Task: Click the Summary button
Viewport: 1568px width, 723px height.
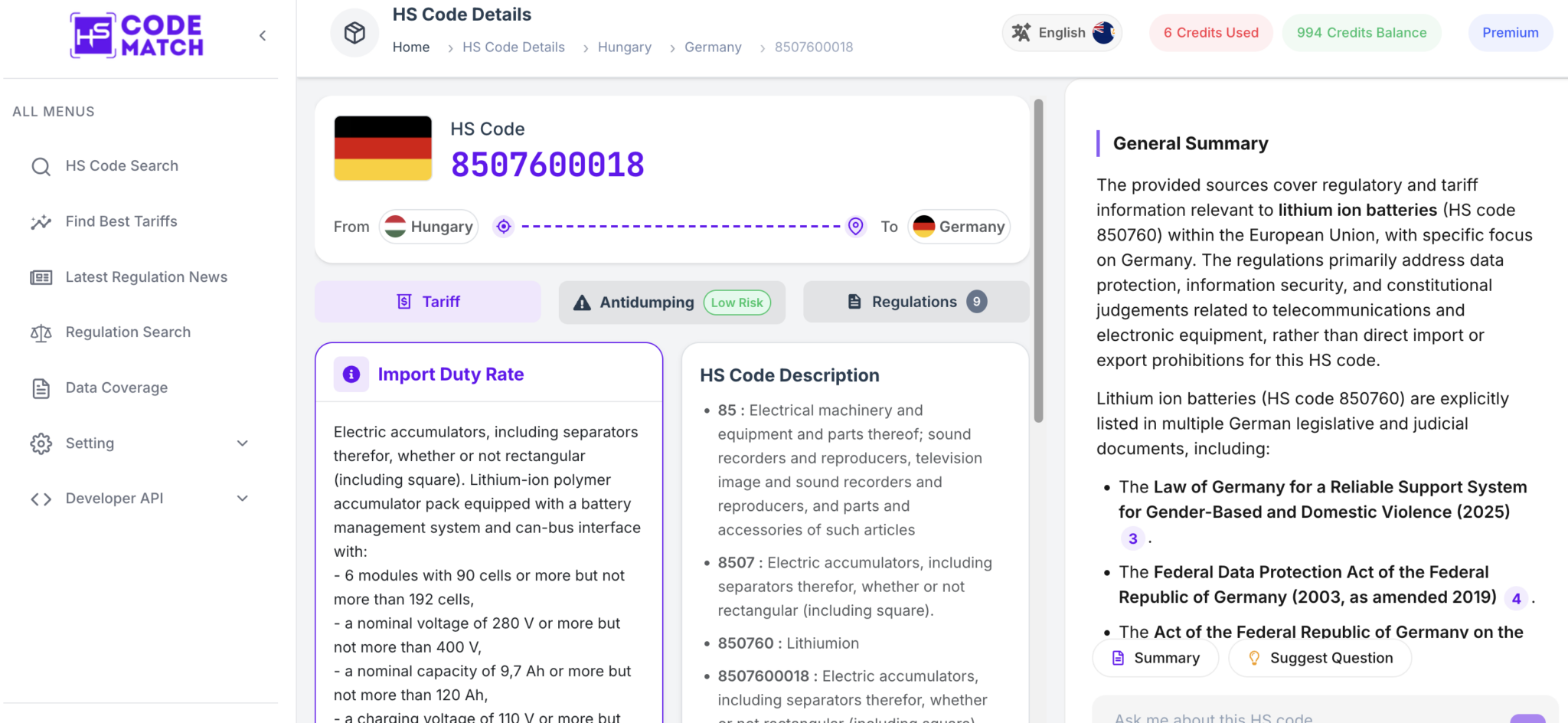Action: tap(1155, 658)
